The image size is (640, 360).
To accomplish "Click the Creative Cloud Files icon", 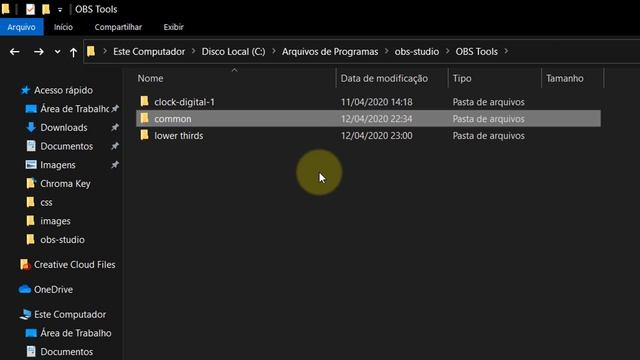I will pyautogui.click(x=25, y=265).
